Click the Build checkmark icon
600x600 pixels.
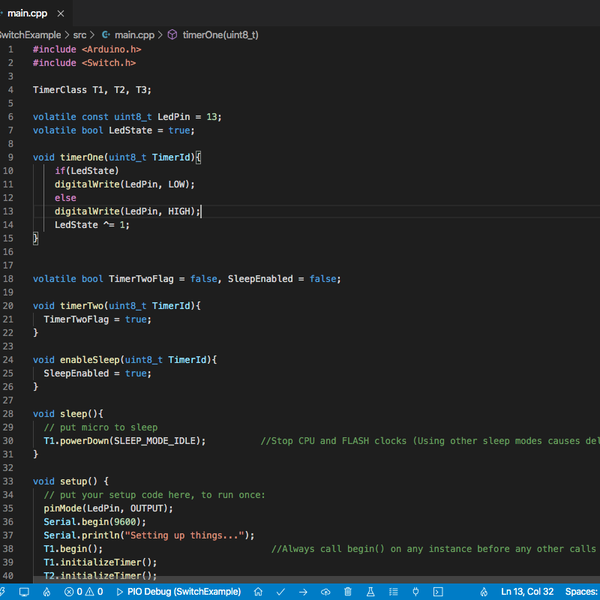[x=280, y=592]
